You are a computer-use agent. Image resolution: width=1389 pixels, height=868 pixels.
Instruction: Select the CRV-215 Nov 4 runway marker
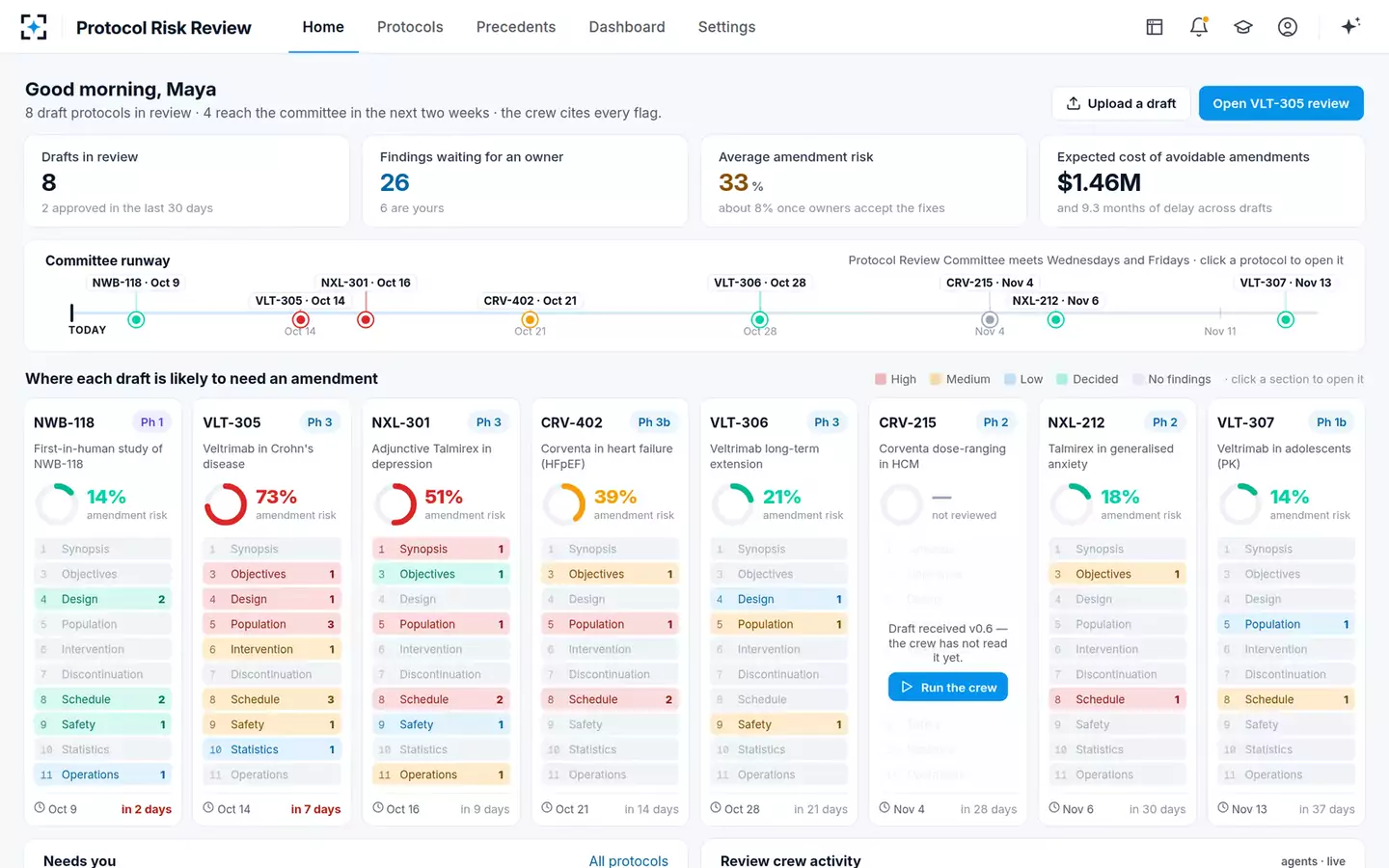(990, 319)
